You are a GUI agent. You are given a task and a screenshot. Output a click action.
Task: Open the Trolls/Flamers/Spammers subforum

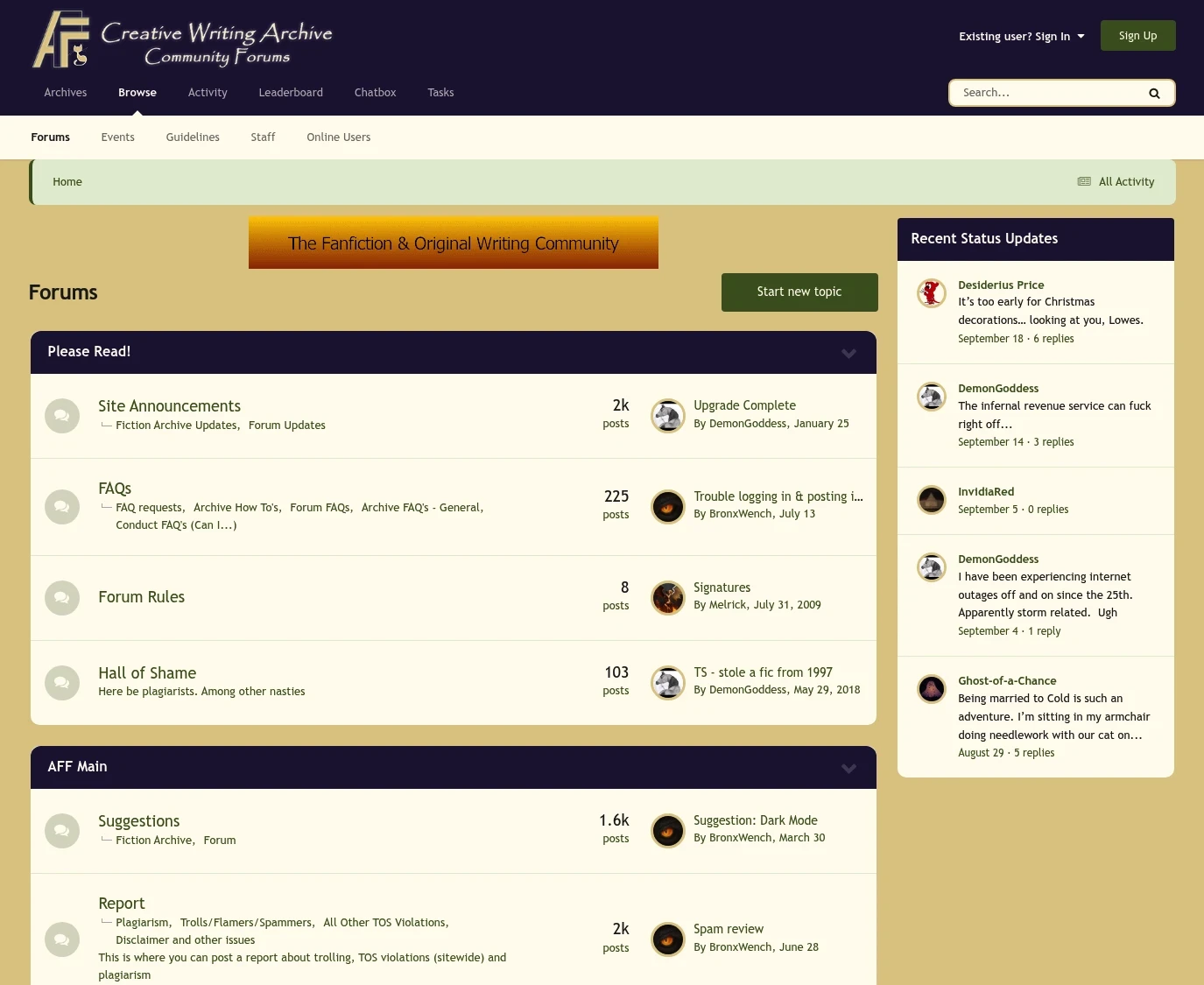(x=246, y=923)
